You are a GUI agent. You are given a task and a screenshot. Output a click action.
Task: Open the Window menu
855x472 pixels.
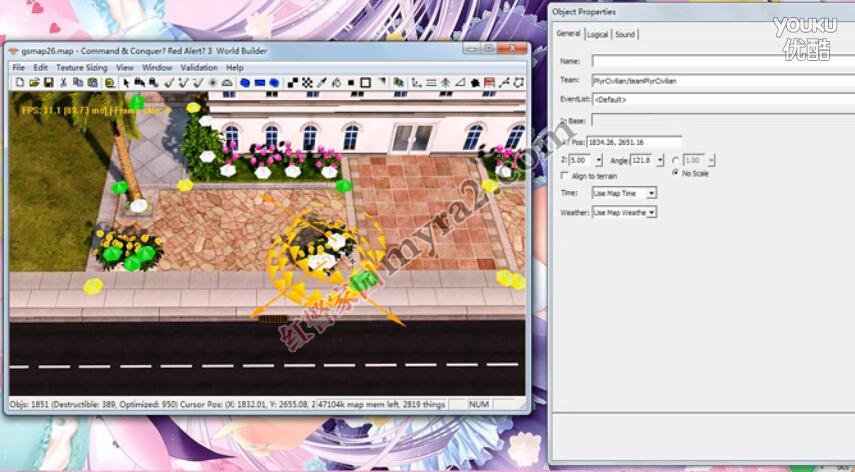click(157, 68)
